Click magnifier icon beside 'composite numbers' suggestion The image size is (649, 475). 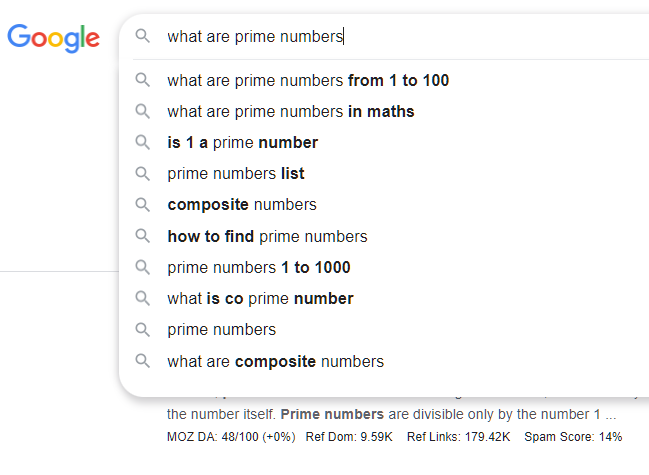click(143, 204)
